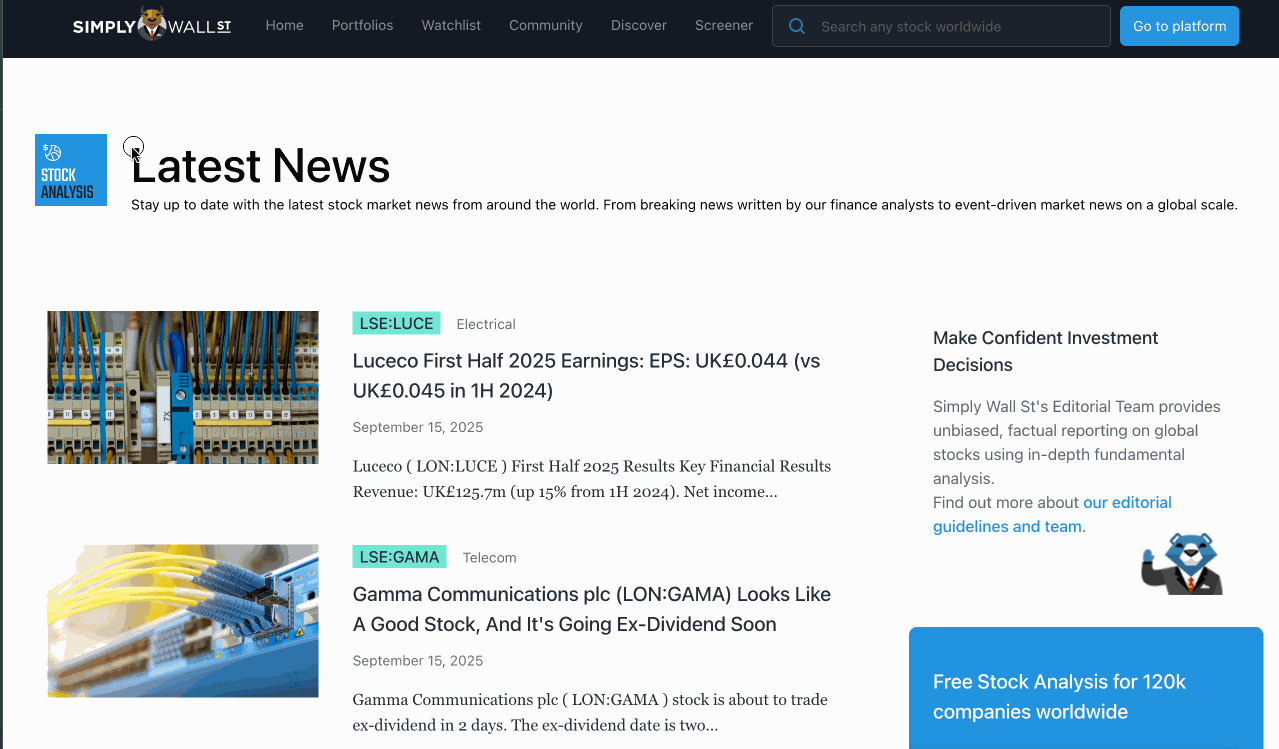The height and width of the screenshot is (749, 1279).
Task: Click the September 15, 2025 date under Gamma
Action: click(x=418, y=661)
